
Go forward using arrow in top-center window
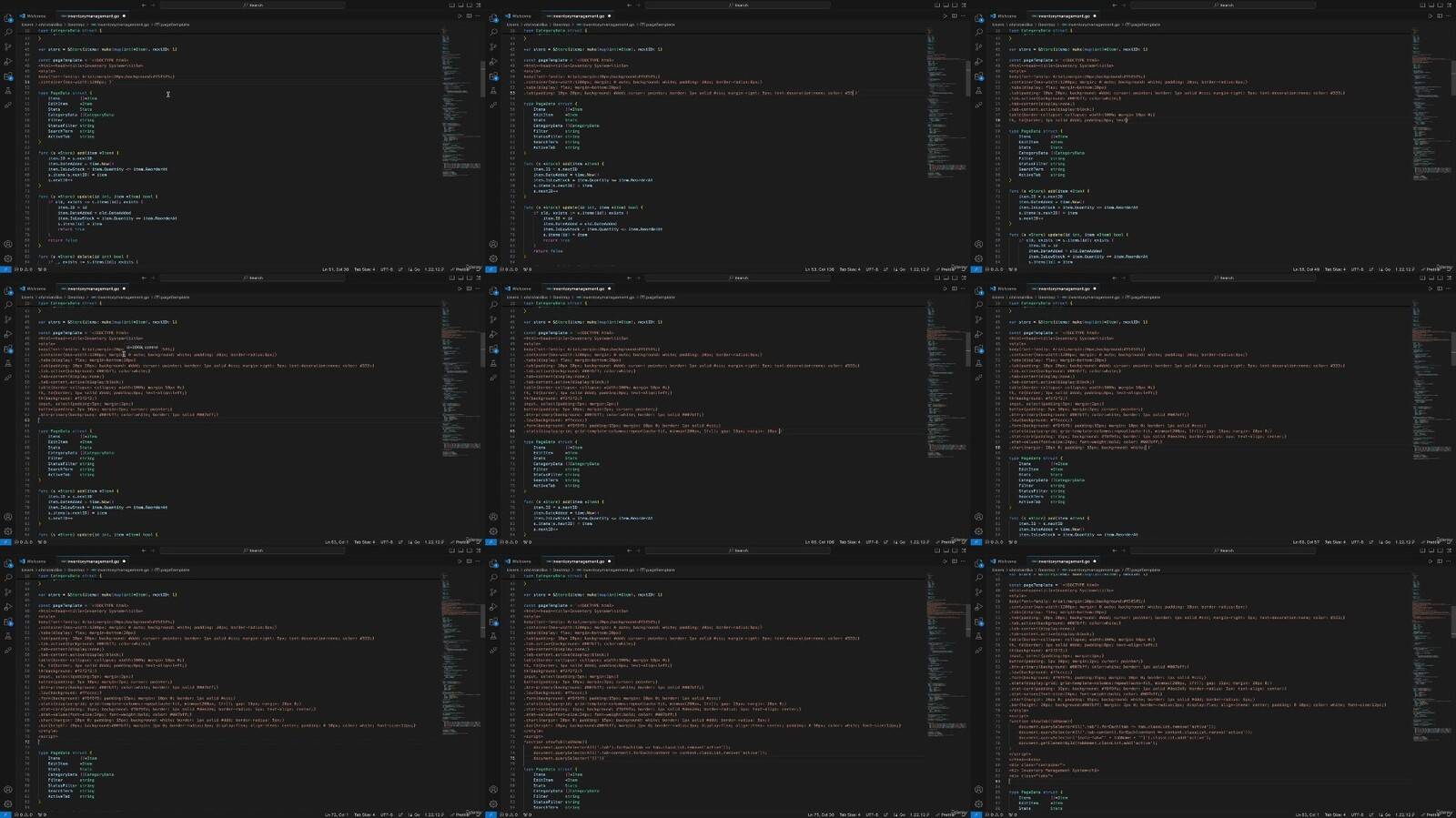(x=640, y=5)
